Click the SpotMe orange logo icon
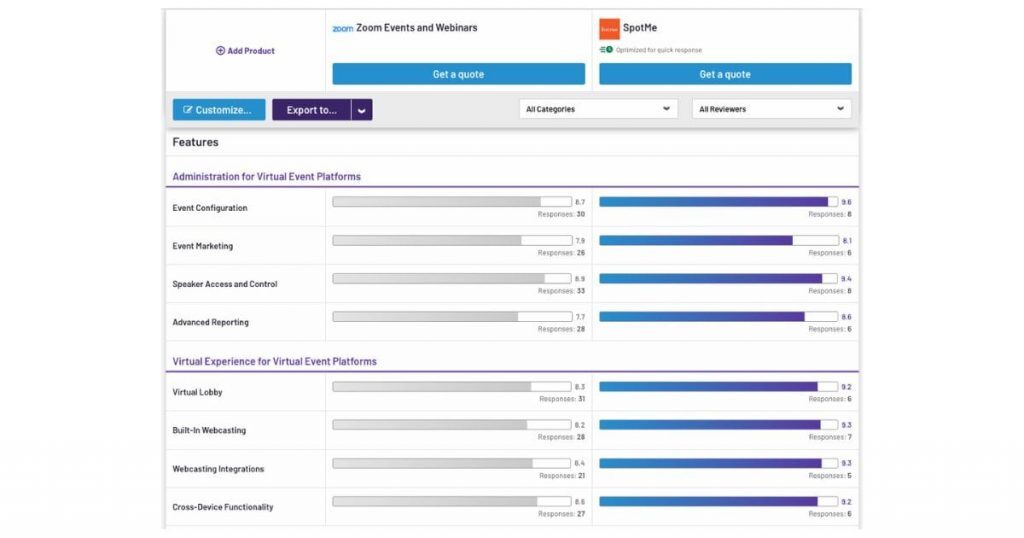Viewport: 1024px width, 538px height. pos(609,30)
